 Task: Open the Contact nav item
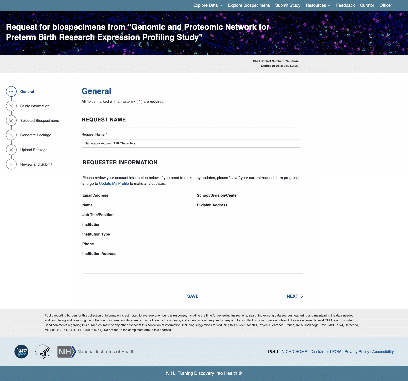point(367,5)
